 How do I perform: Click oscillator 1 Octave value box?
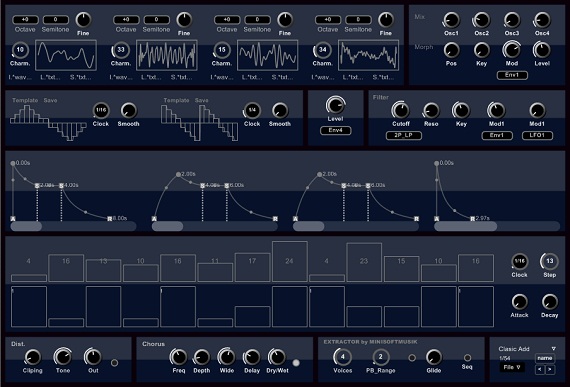pyautogui.click(x=25, y=20)
